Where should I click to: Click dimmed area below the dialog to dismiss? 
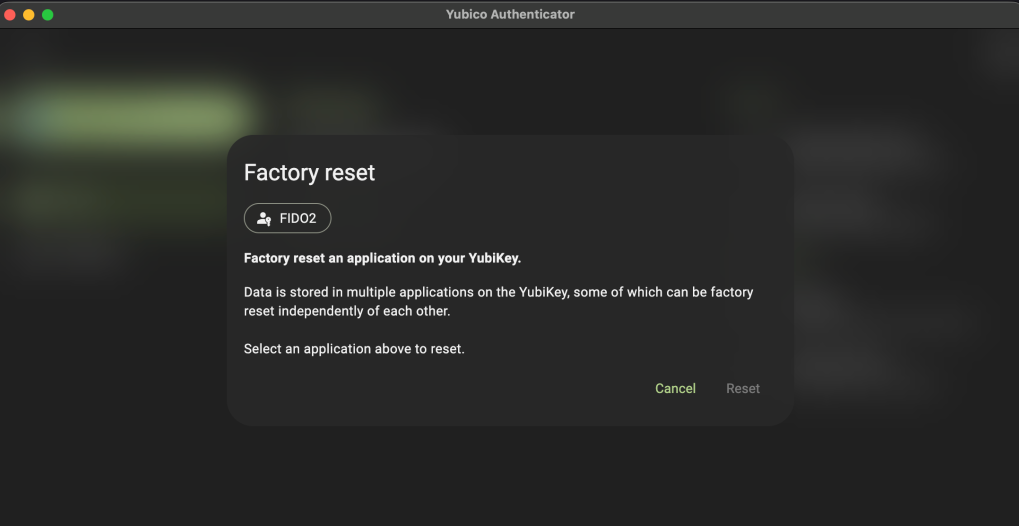click(x=510, y=475)
